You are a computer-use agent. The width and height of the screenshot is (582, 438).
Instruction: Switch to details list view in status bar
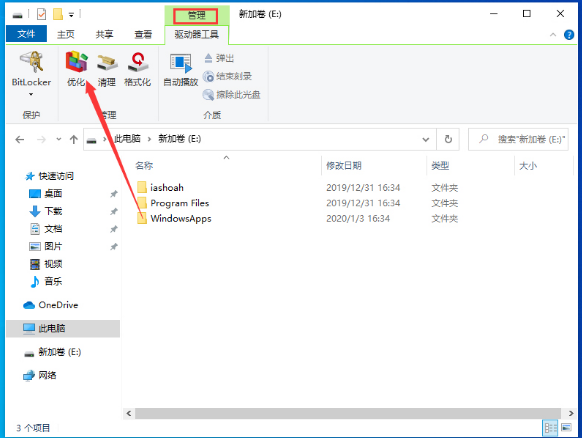click(x=550, y=428)
